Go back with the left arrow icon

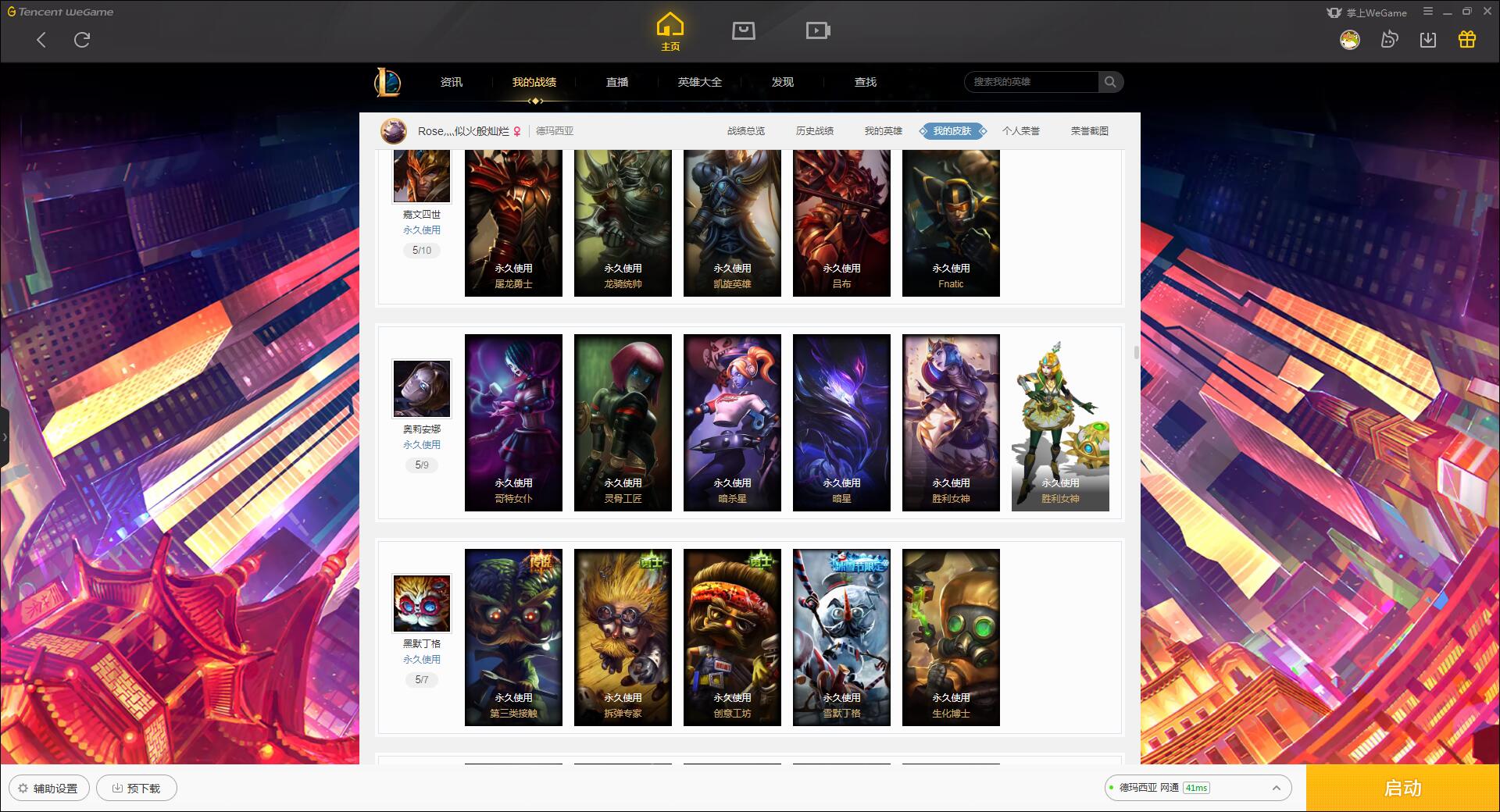pos(41,40)
